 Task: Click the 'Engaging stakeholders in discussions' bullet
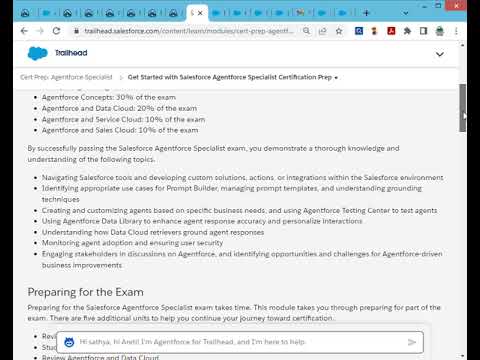pos(242,259)
